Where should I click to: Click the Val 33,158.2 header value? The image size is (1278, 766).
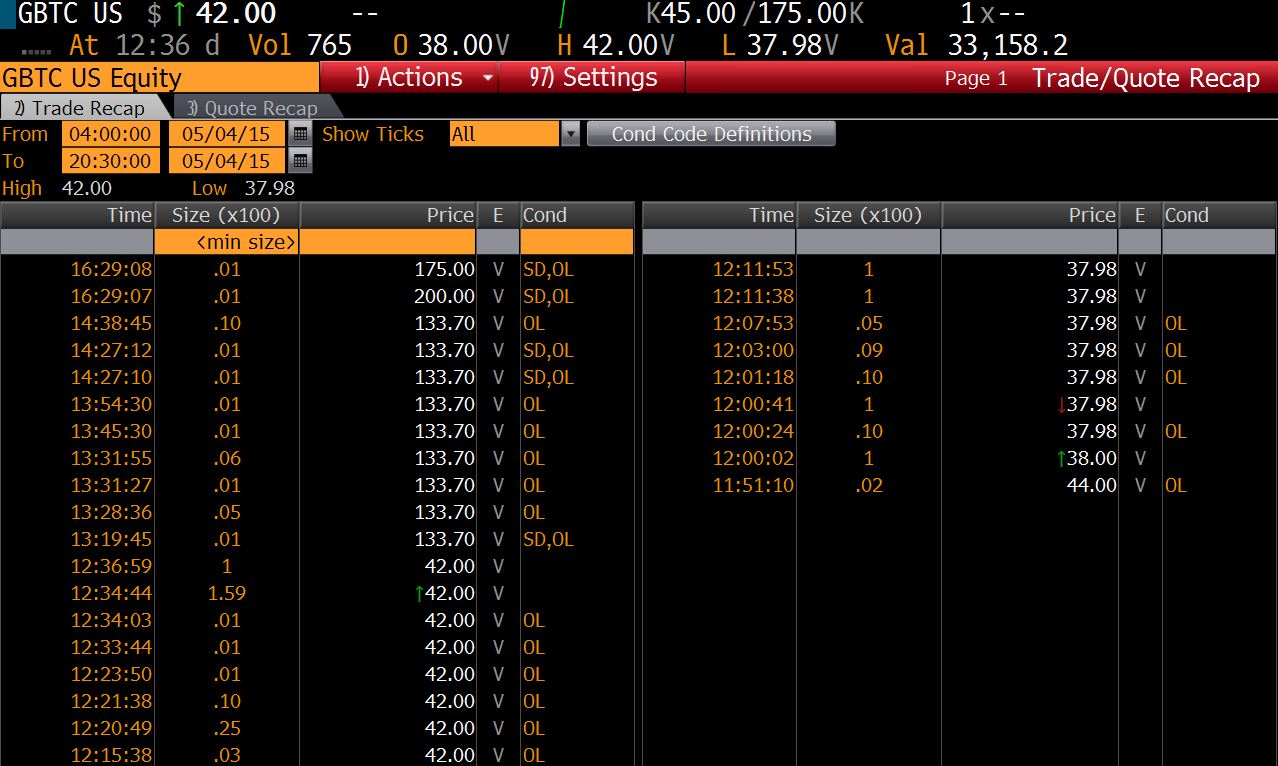(x=977, y=45)
